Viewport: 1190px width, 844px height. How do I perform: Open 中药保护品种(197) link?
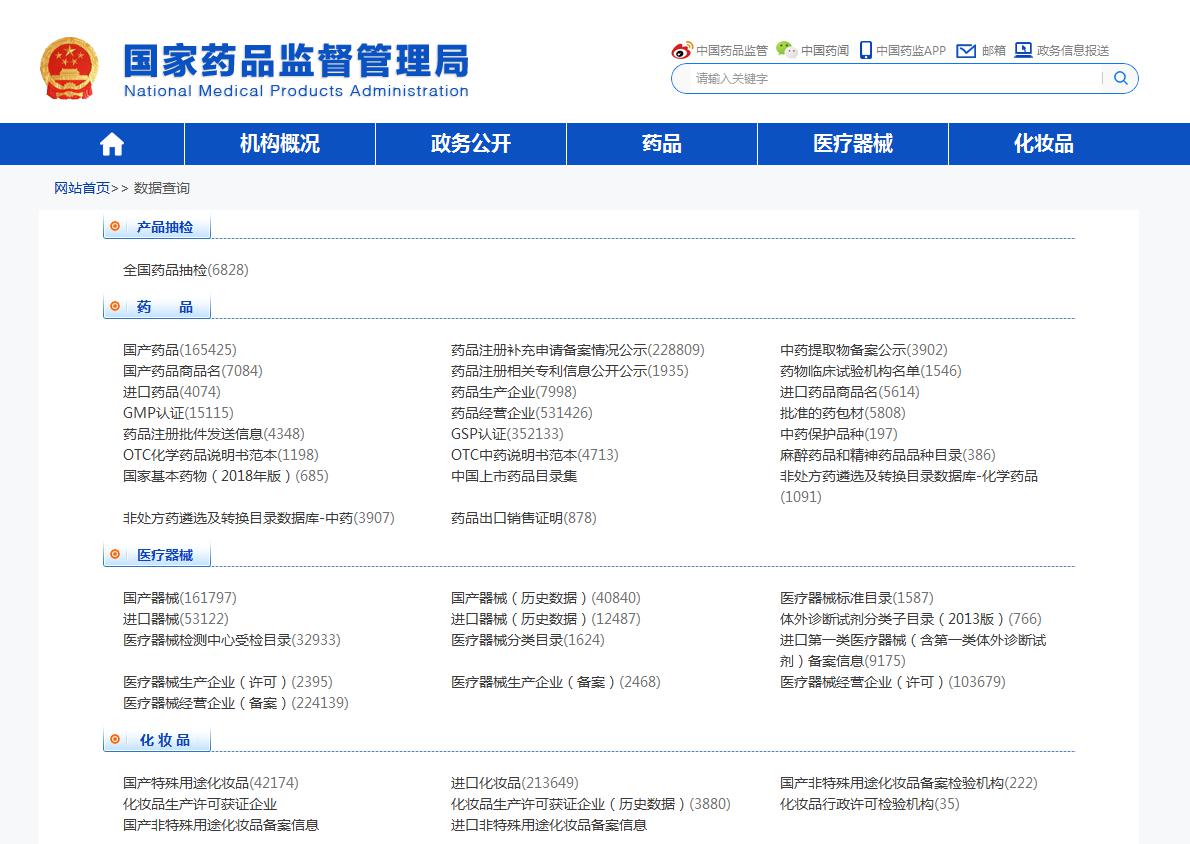(839, 434)
